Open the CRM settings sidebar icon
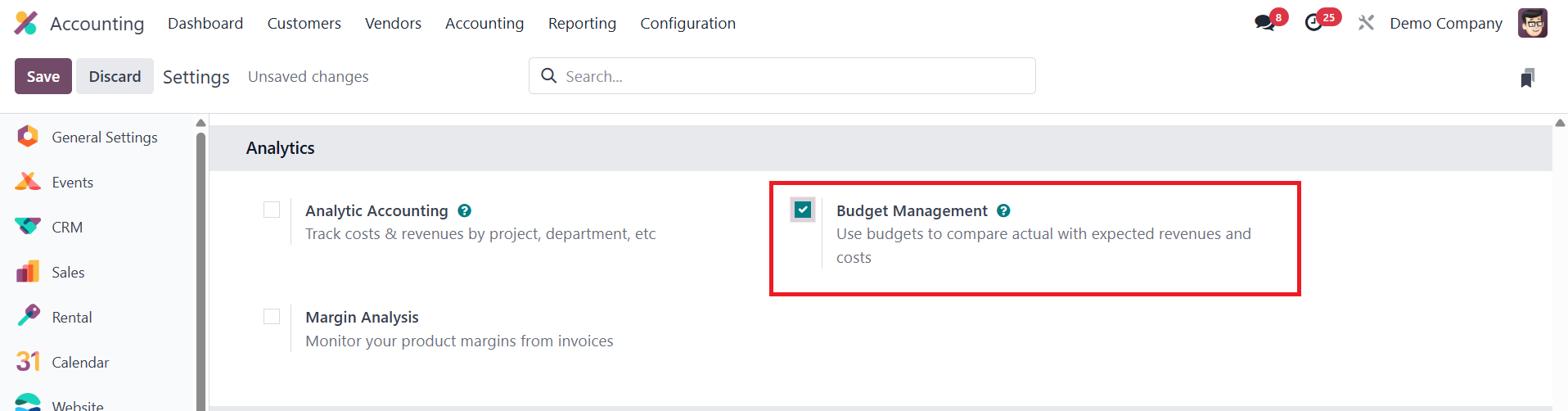This screenshot has width=1568, height=411. 28,227
